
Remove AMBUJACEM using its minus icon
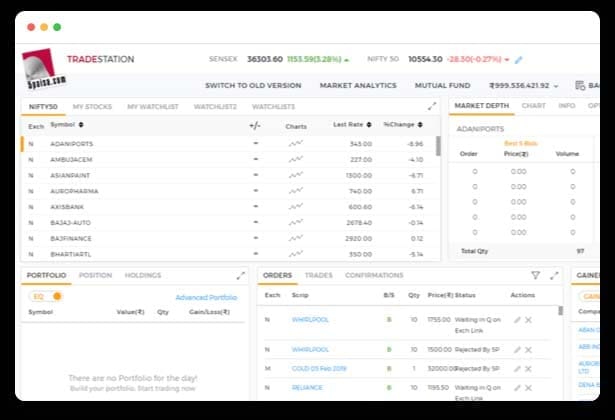[256, 159]
